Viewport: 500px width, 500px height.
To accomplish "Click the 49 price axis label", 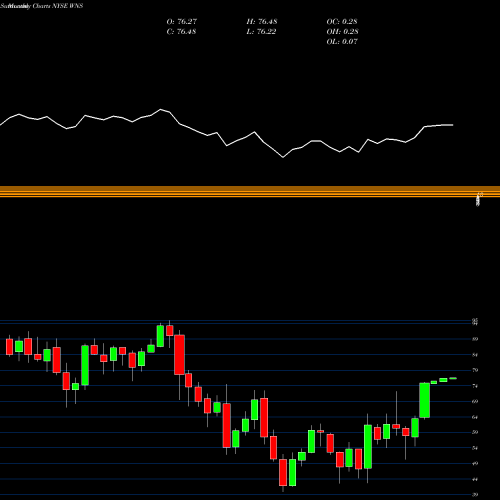I will [475, 463].
